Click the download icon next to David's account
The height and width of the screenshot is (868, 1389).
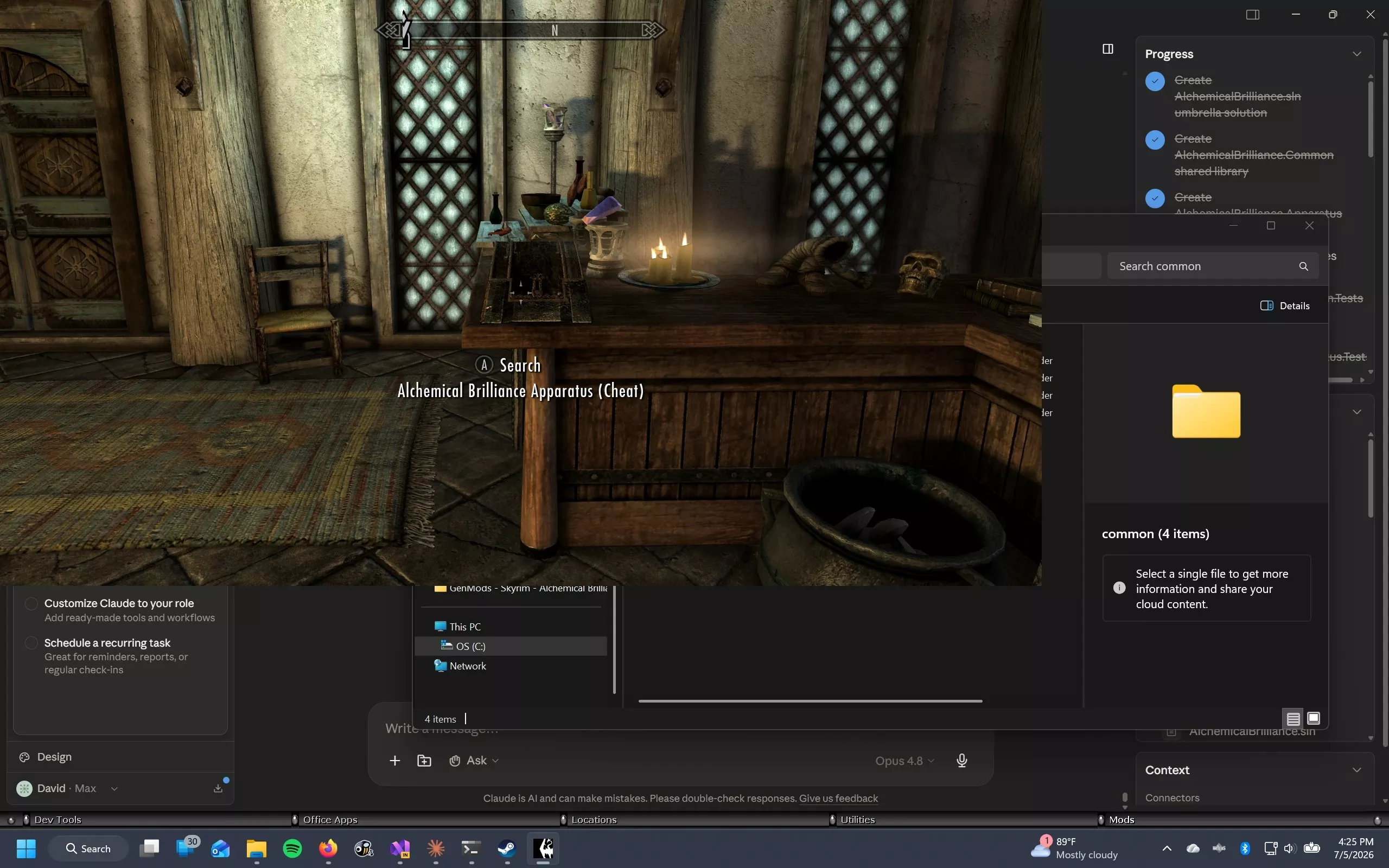218,788
